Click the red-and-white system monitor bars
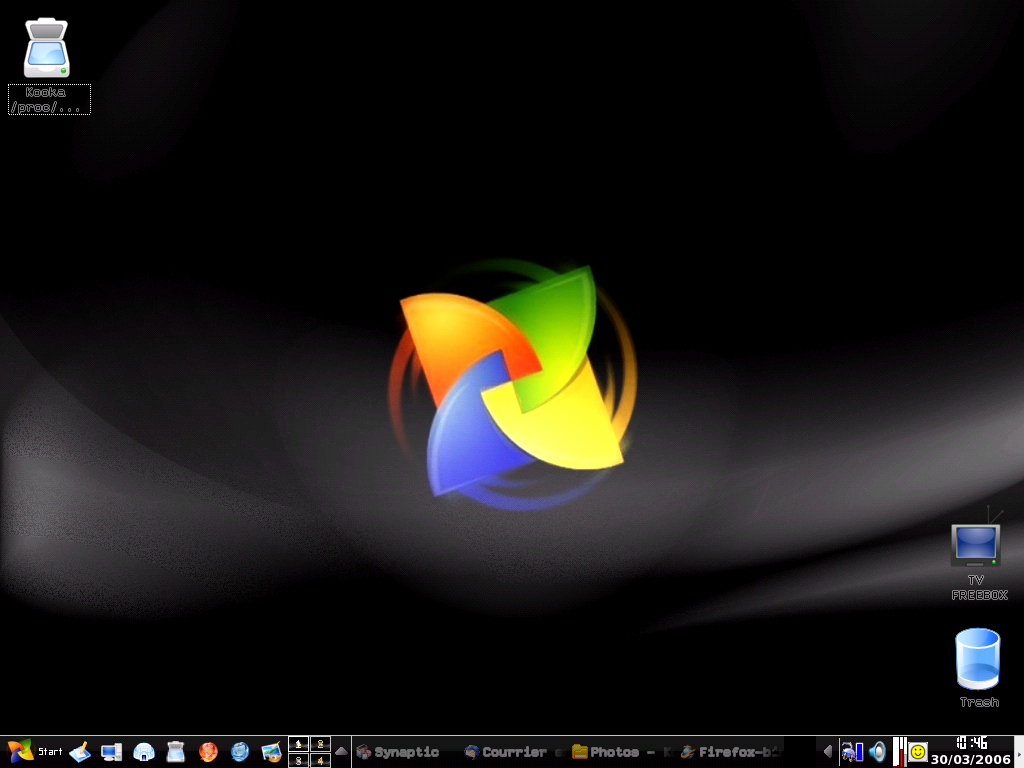This screenshot has height=768, width=1024. click(x=899, y=752)
